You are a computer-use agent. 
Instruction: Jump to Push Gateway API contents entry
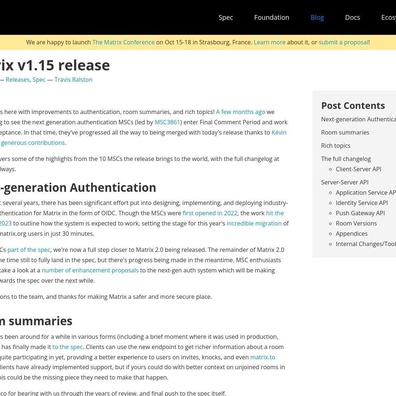coord(360,213)
